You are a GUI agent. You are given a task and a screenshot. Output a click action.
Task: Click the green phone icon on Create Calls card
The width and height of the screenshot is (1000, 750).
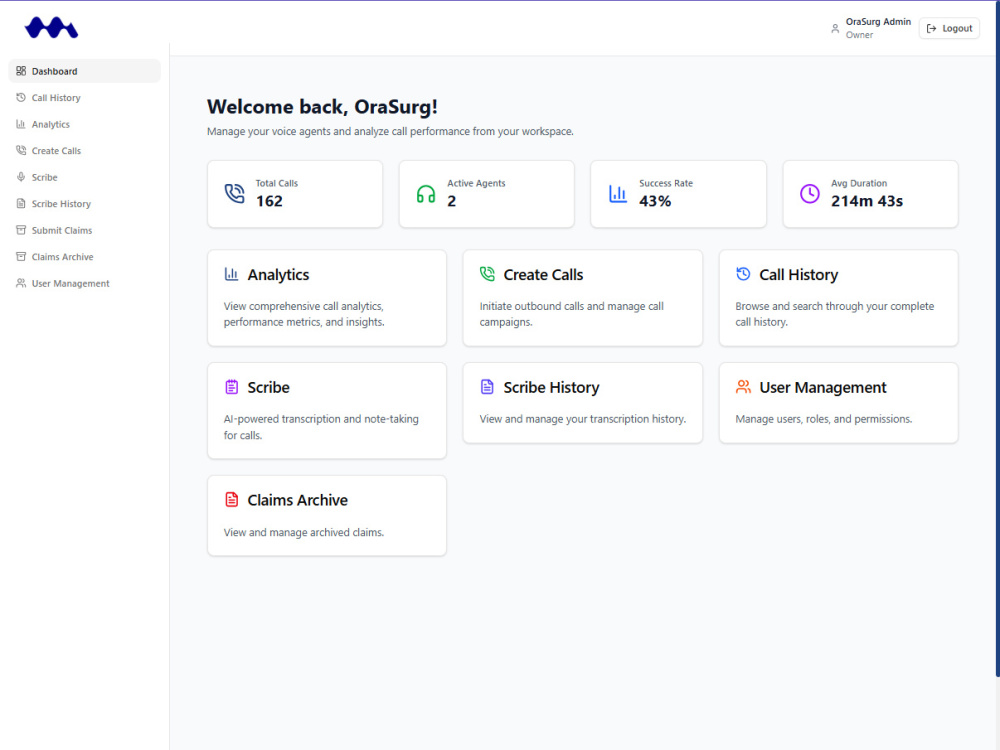point(487,274)
